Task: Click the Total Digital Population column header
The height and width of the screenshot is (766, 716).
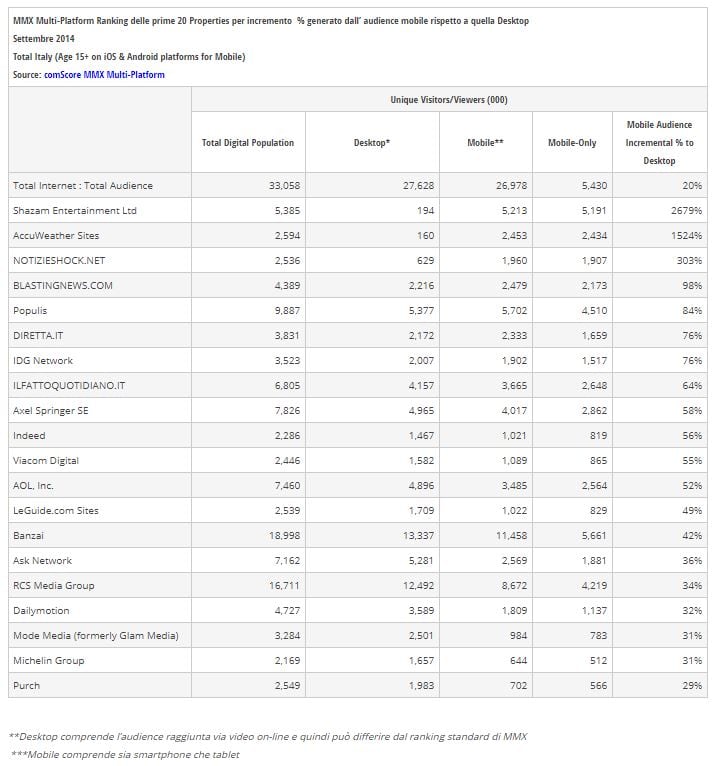Action: tap(248, 143)
